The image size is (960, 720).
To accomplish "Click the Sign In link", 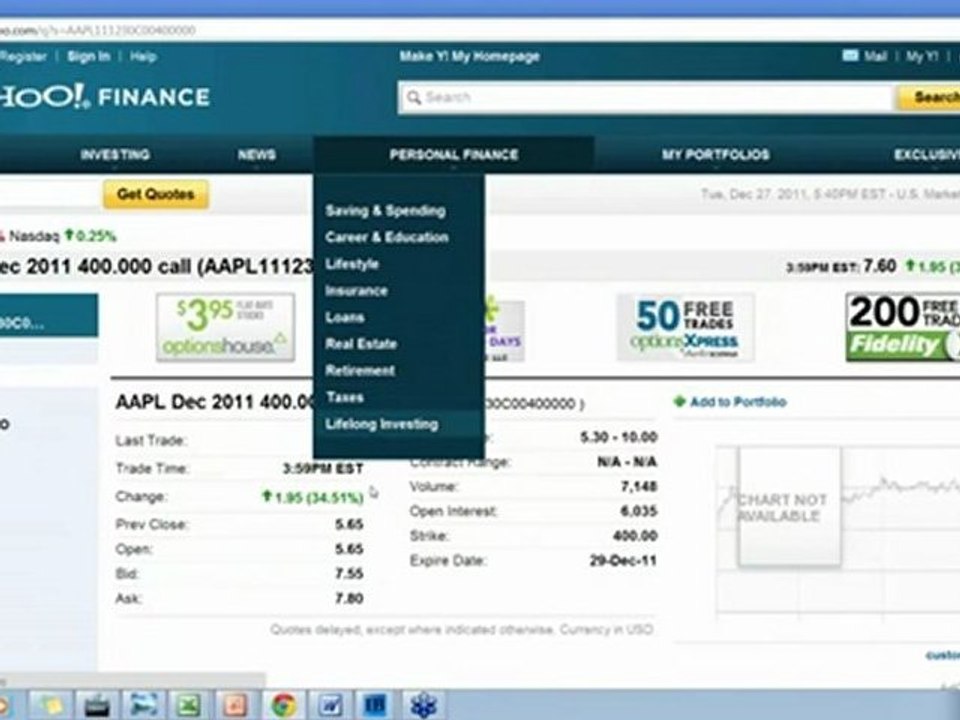I will (88, 57).
